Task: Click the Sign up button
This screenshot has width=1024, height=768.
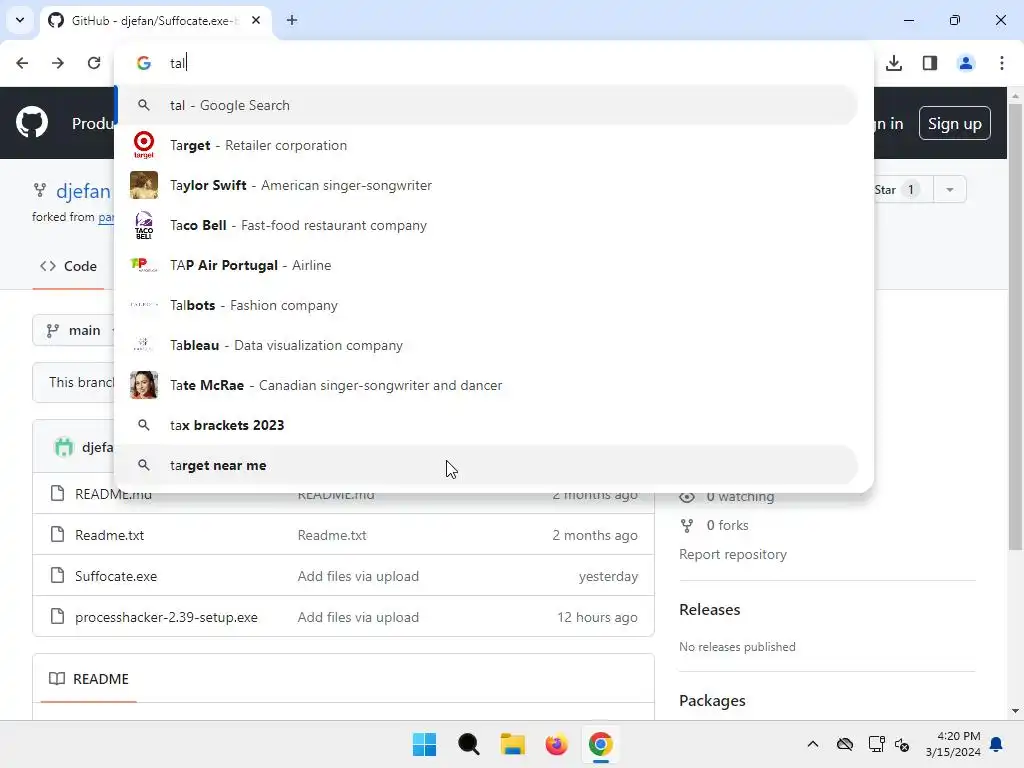Action: 954,123
